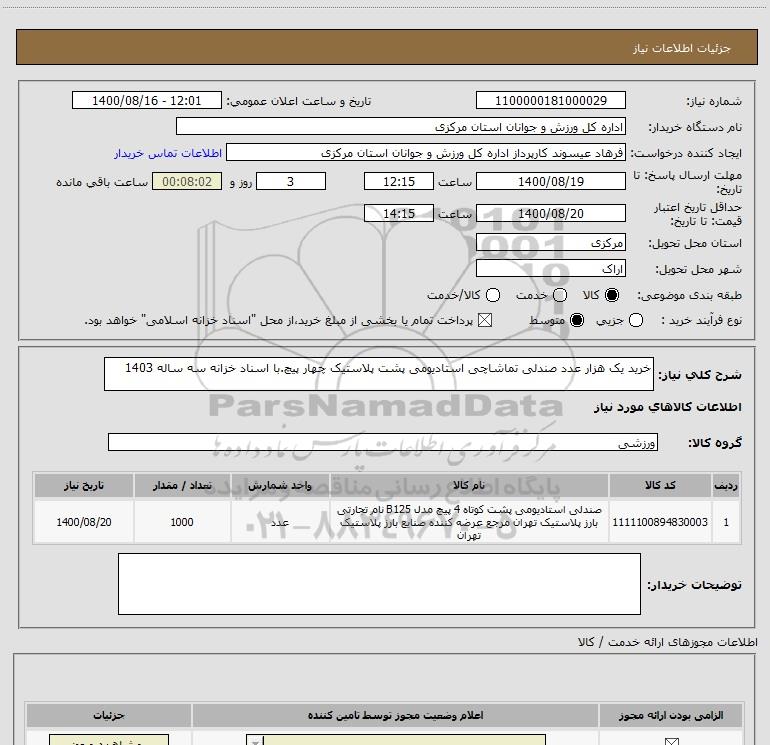
Task: Click price validity date 1400/08/20
Action: coord(550,213)
